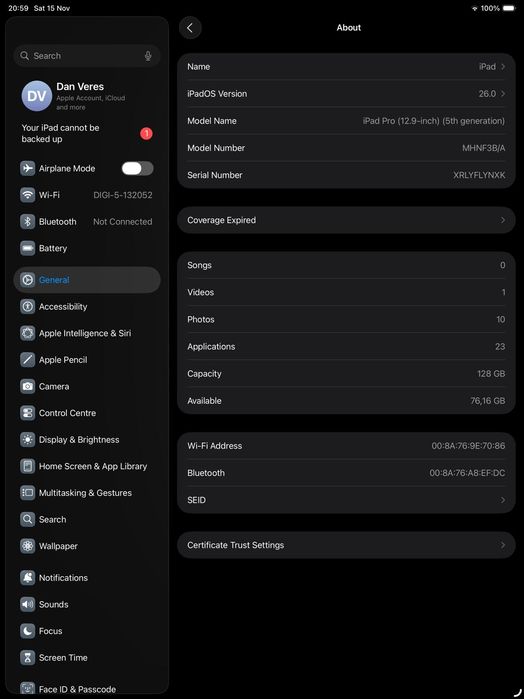Screen dimensions: 524x699
Task: Open the Screen Time hourglass icon
Action: coord(28,658)
